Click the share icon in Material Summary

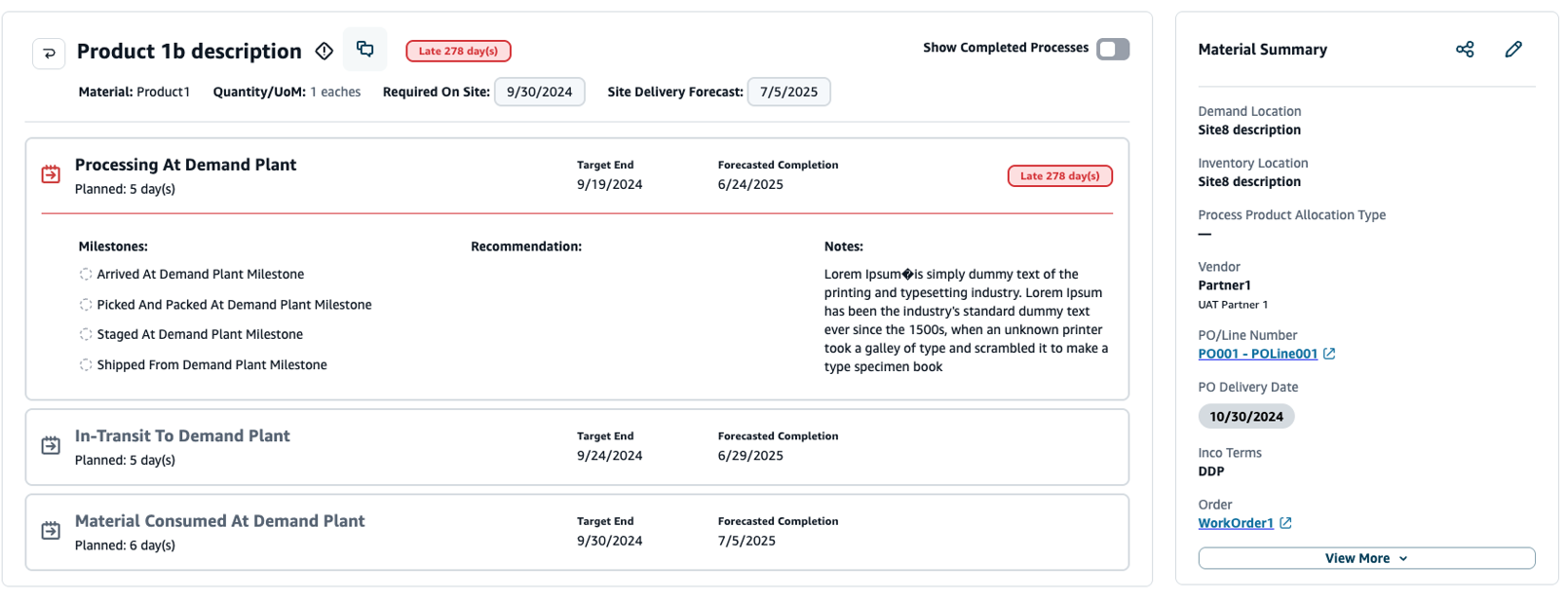point(1464,50)
